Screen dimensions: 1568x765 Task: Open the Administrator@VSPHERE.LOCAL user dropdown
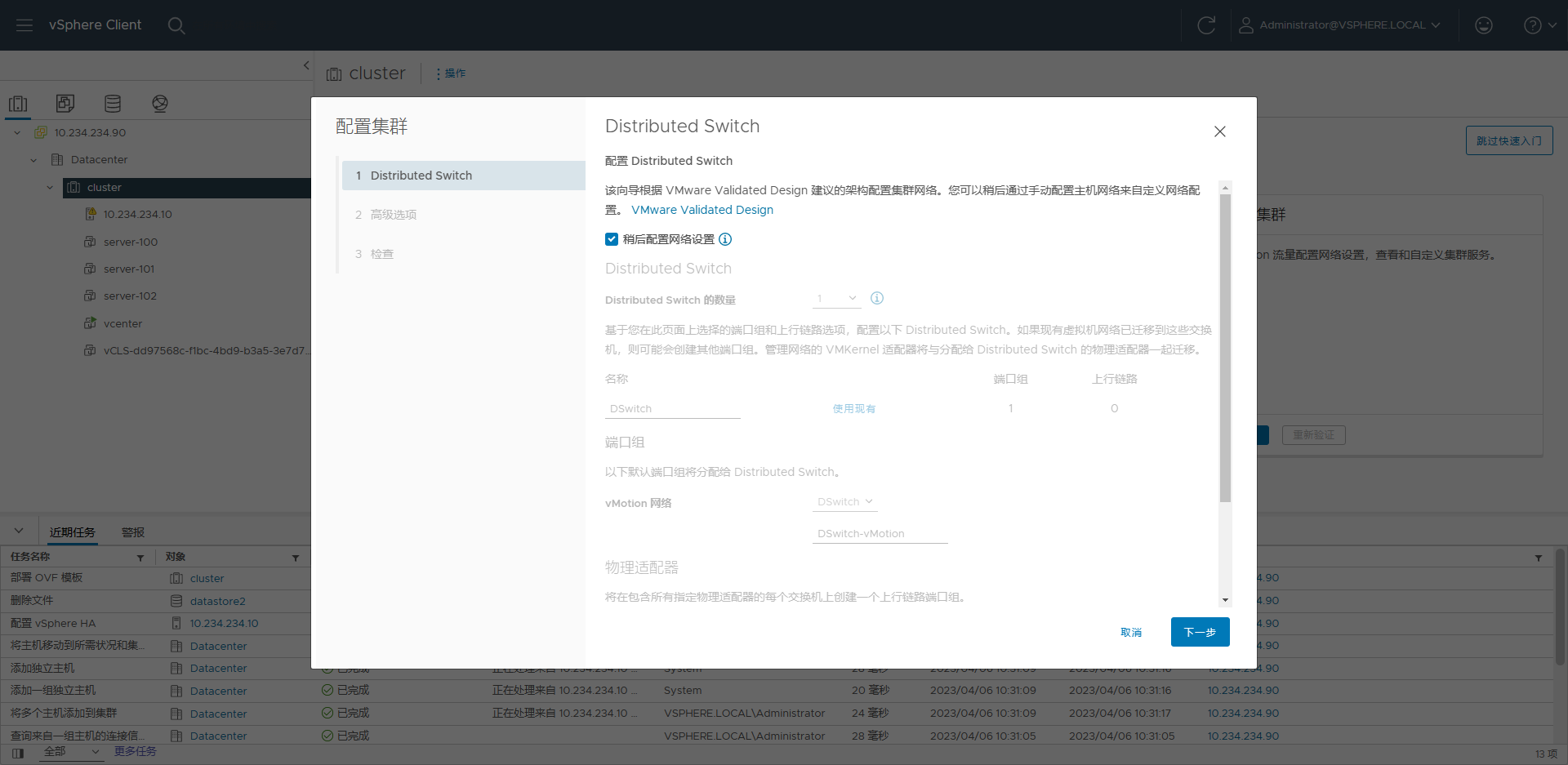click(1340, 25)
